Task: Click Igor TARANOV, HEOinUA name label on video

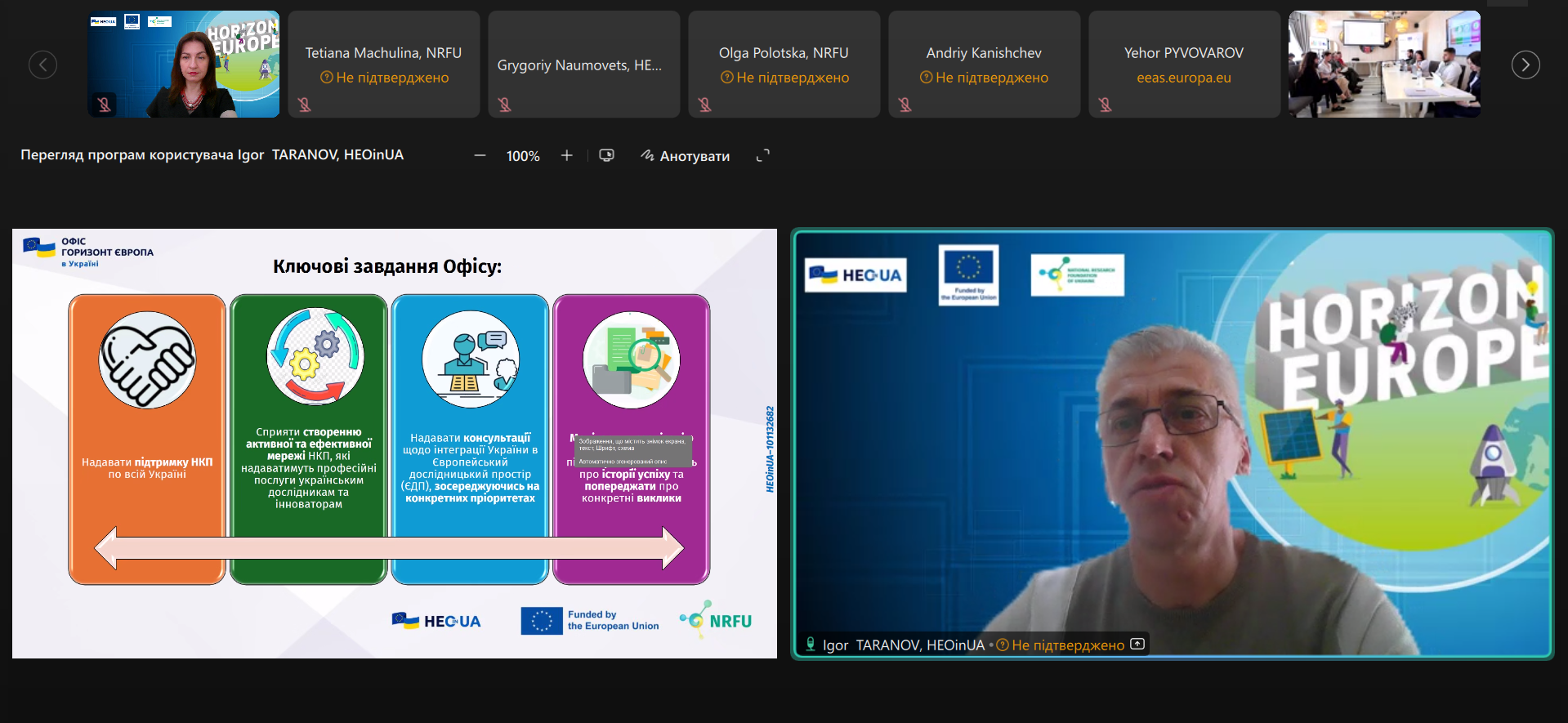Action: (904, 645)
